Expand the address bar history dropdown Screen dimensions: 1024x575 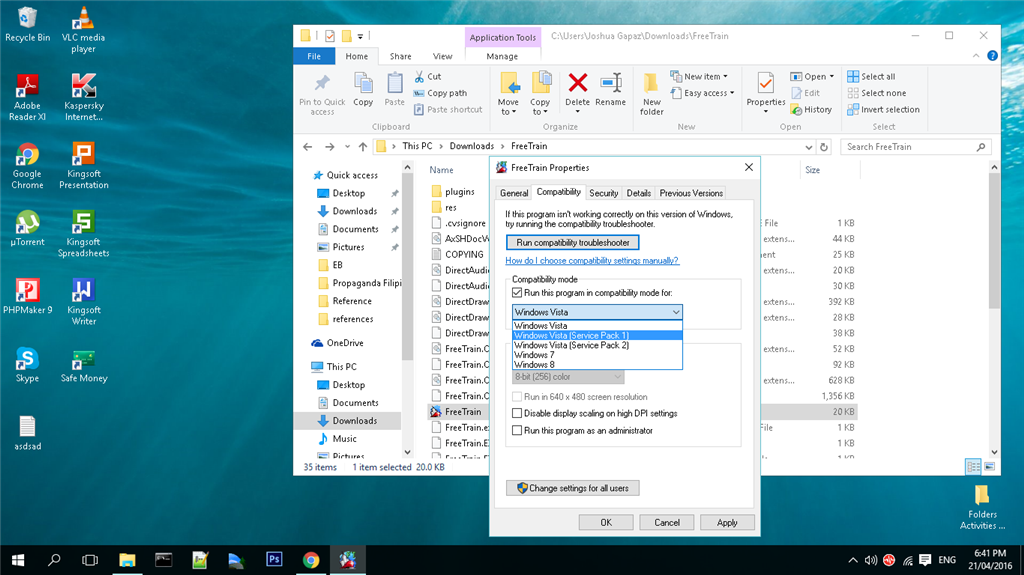[x=808, y=147]
